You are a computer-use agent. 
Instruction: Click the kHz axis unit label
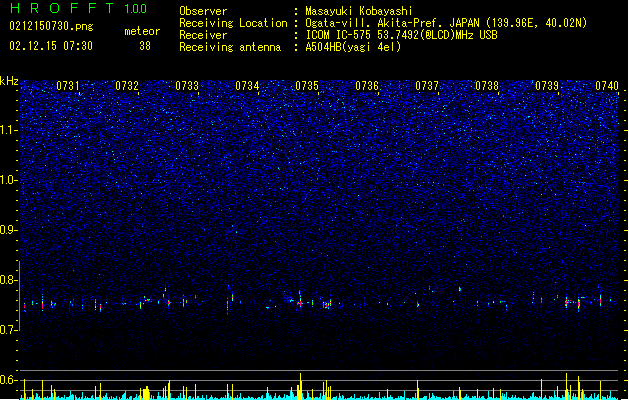9,81
